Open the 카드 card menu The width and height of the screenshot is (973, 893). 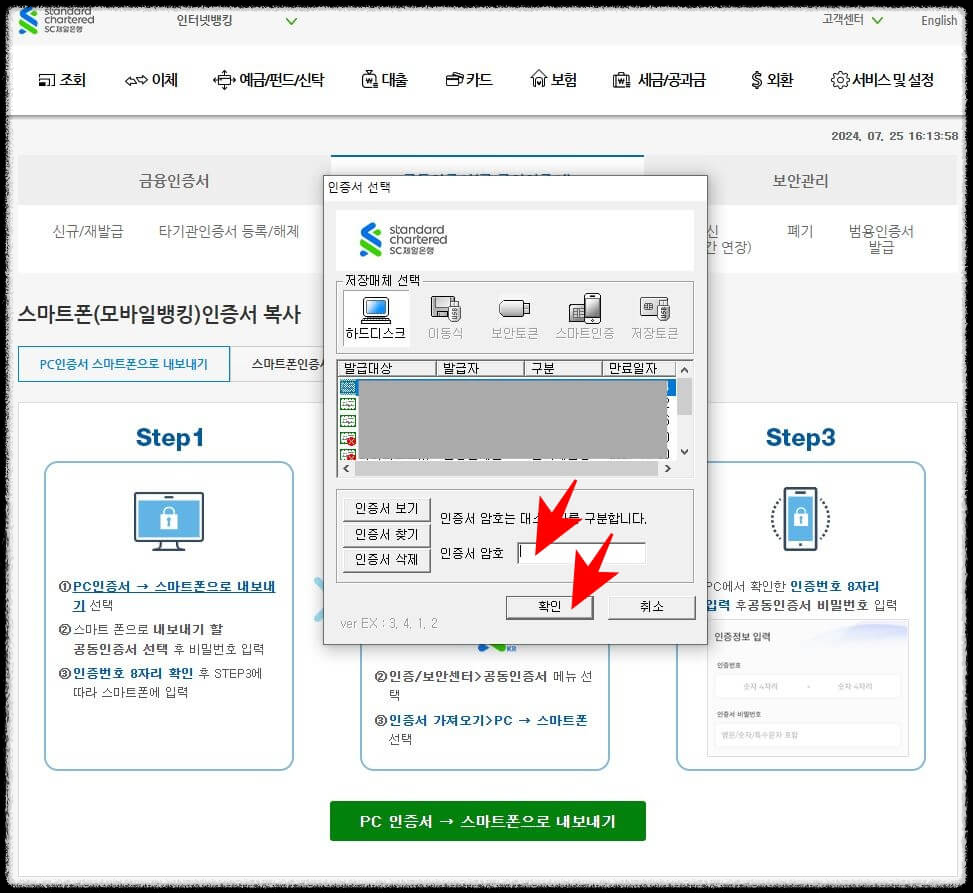point(469,80)
